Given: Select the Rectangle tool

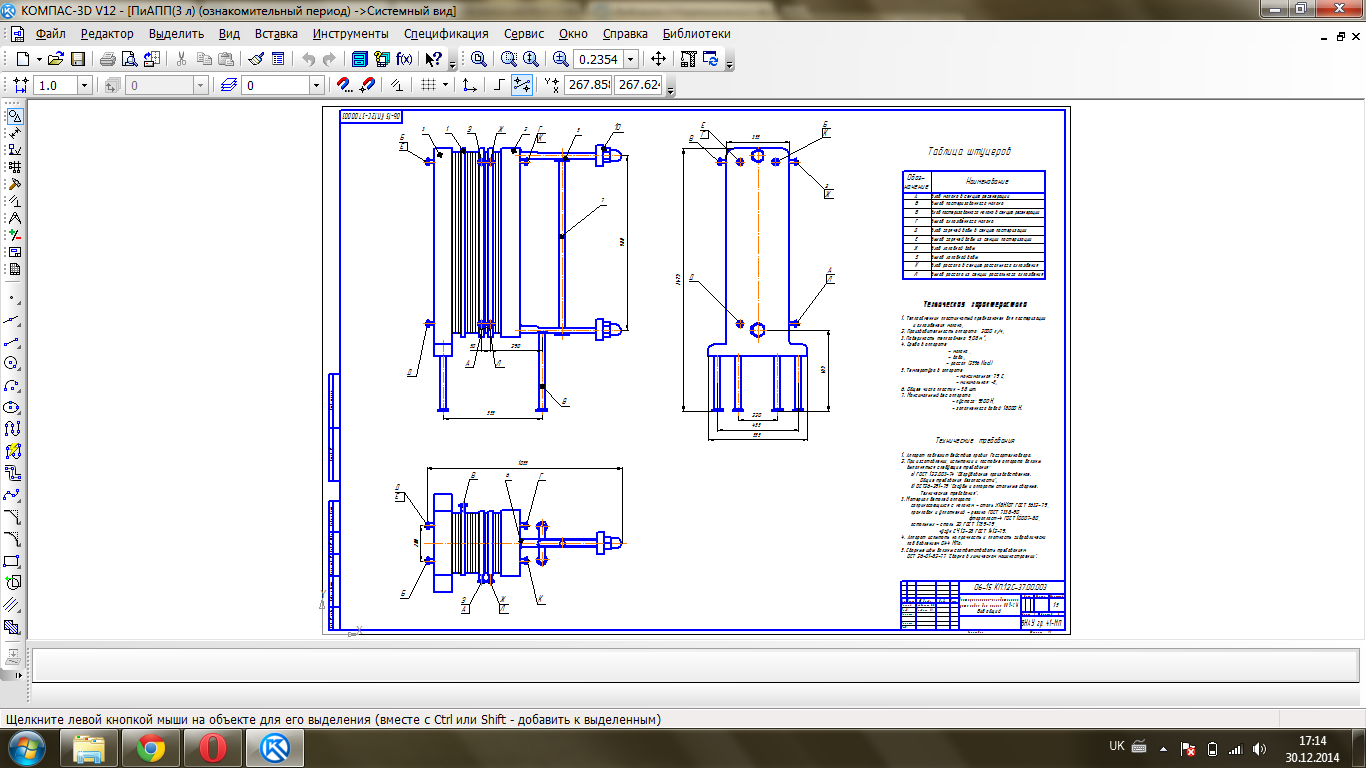Looking at the screenshot, I should click(x=13, y=561).
